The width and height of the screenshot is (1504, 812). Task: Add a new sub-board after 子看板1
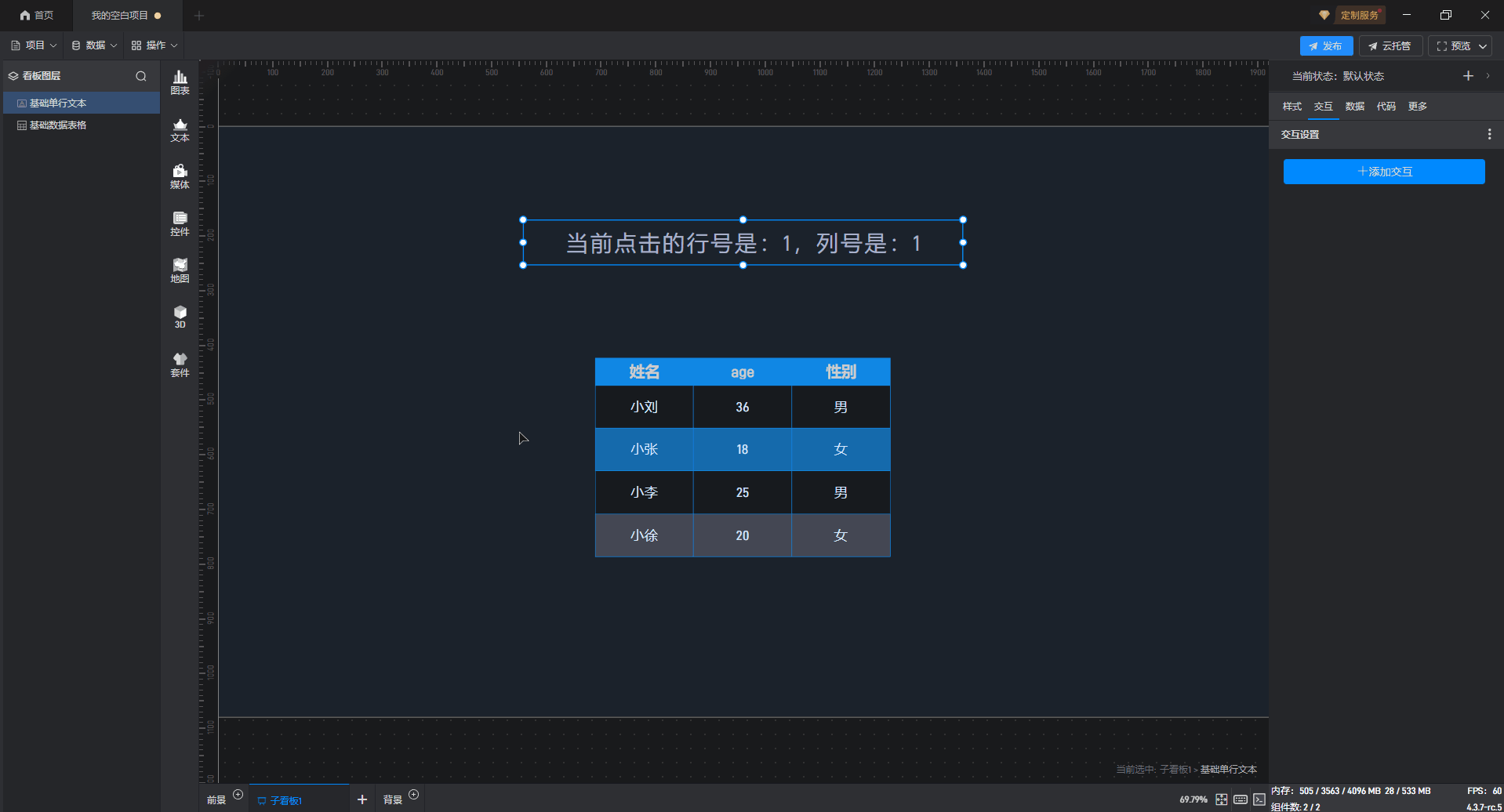(x=362, y=799)
